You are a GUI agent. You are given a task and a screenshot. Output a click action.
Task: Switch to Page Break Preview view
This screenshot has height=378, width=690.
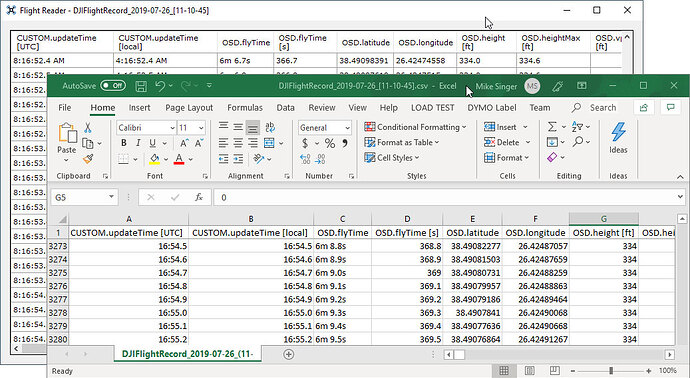click(x=554, y=371)
